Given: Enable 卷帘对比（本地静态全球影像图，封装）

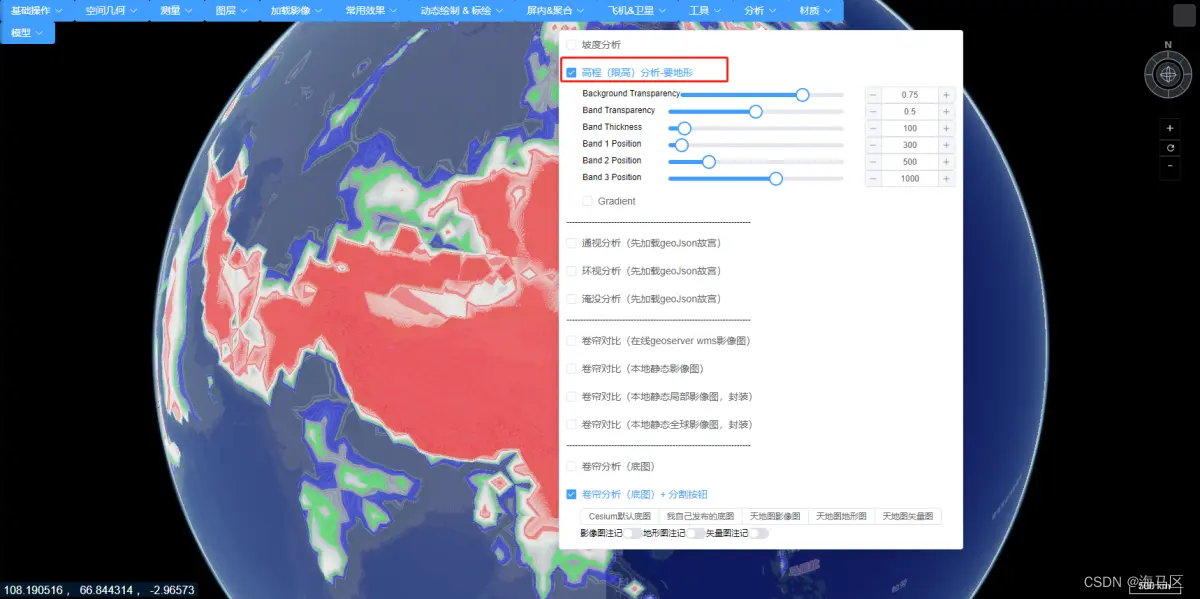Looking at the screenshot, I should pyautogui.click(x=571, y=425).
